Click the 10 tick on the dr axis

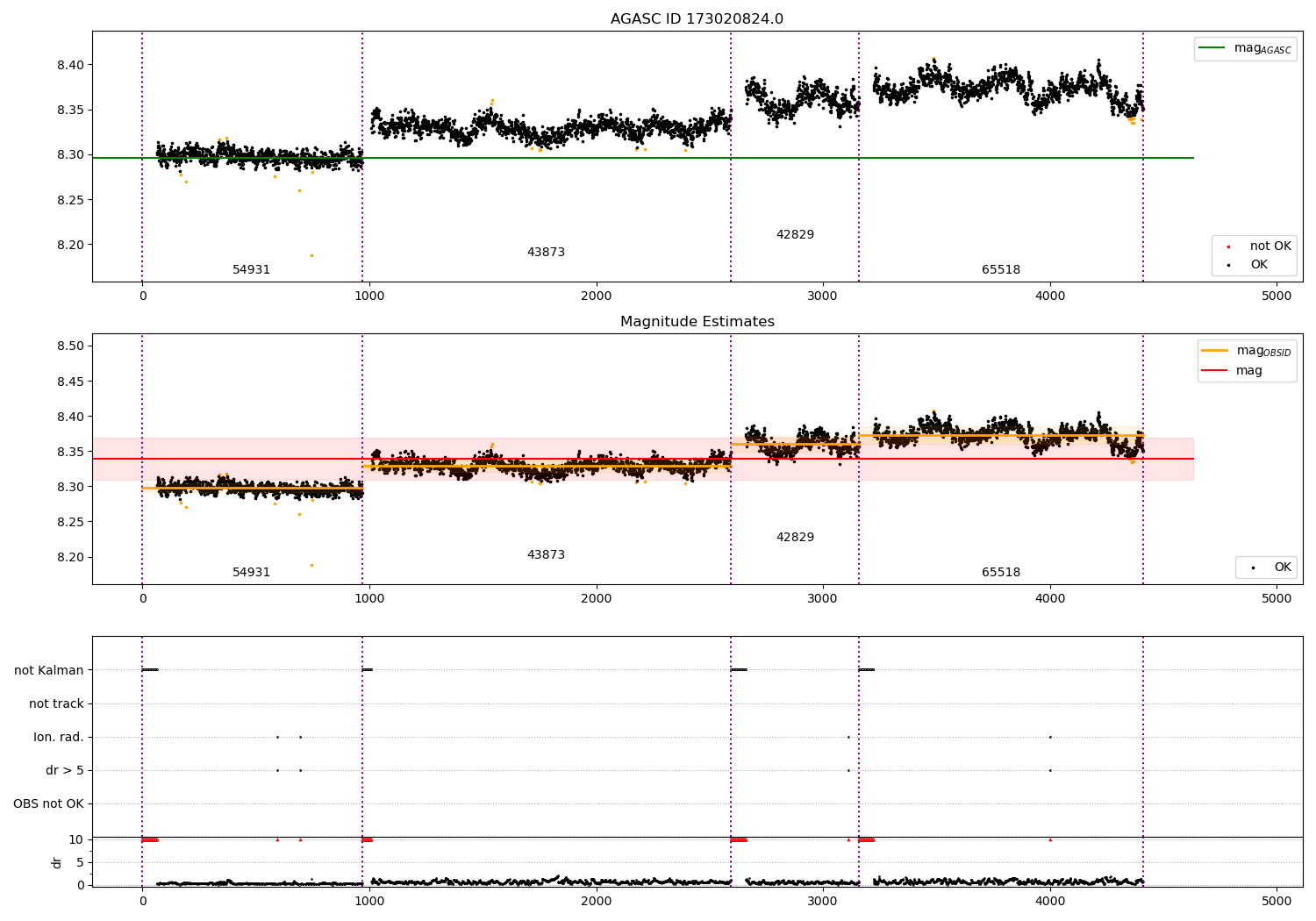(76, 839)
